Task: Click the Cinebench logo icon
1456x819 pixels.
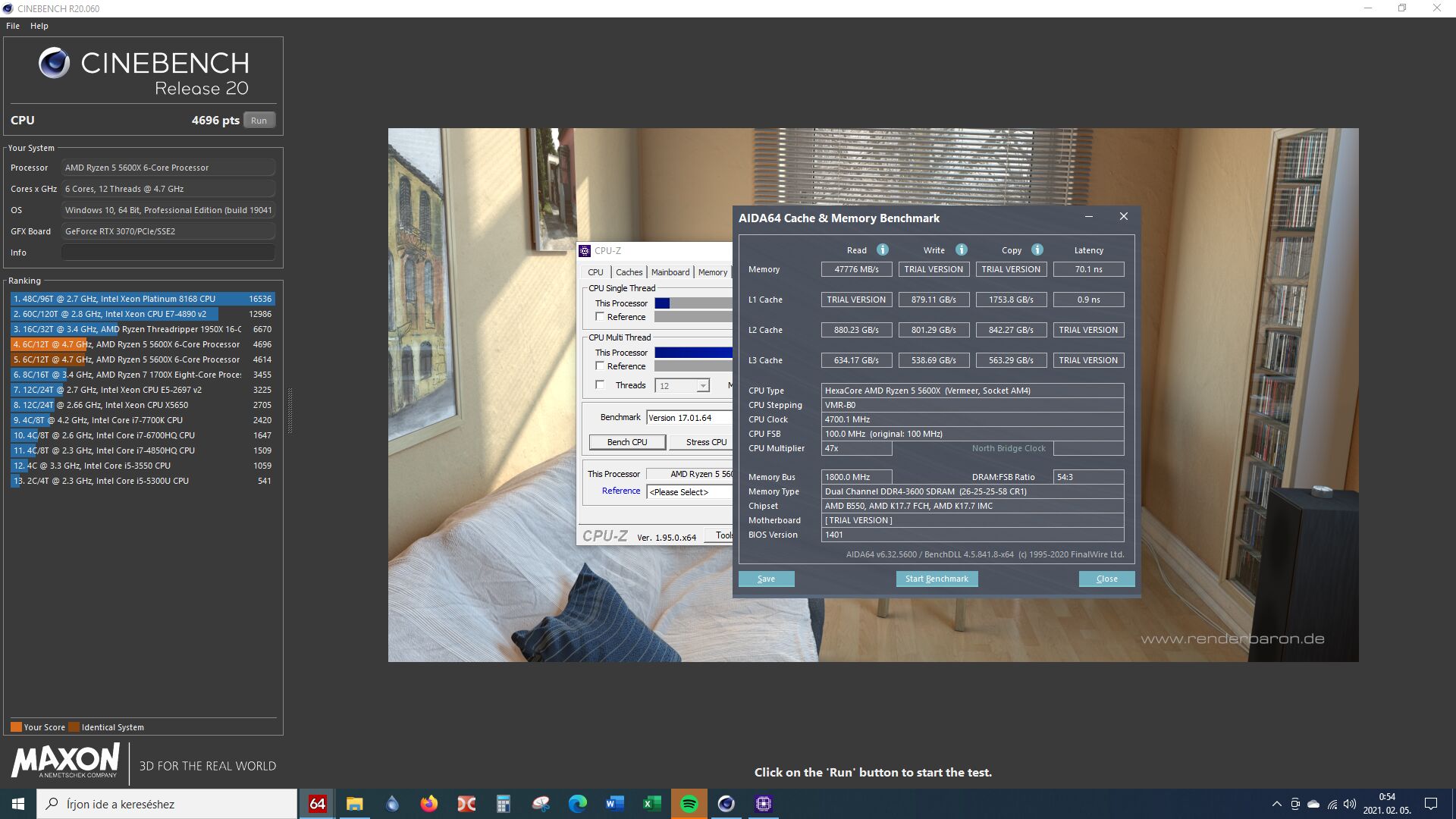Action: (54, 63)
